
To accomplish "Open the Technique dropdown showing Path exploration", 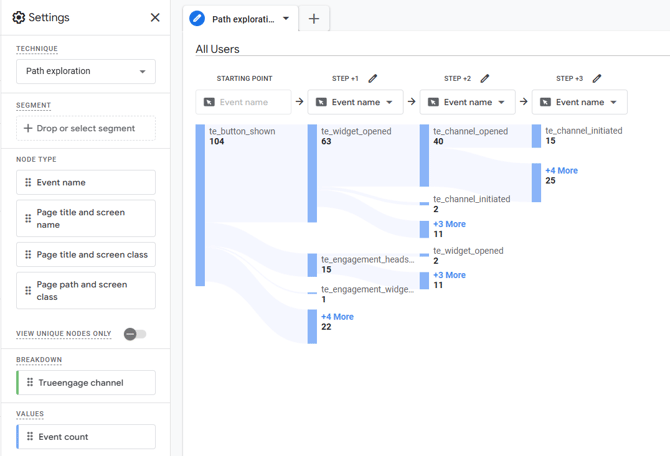I will 86,71.
